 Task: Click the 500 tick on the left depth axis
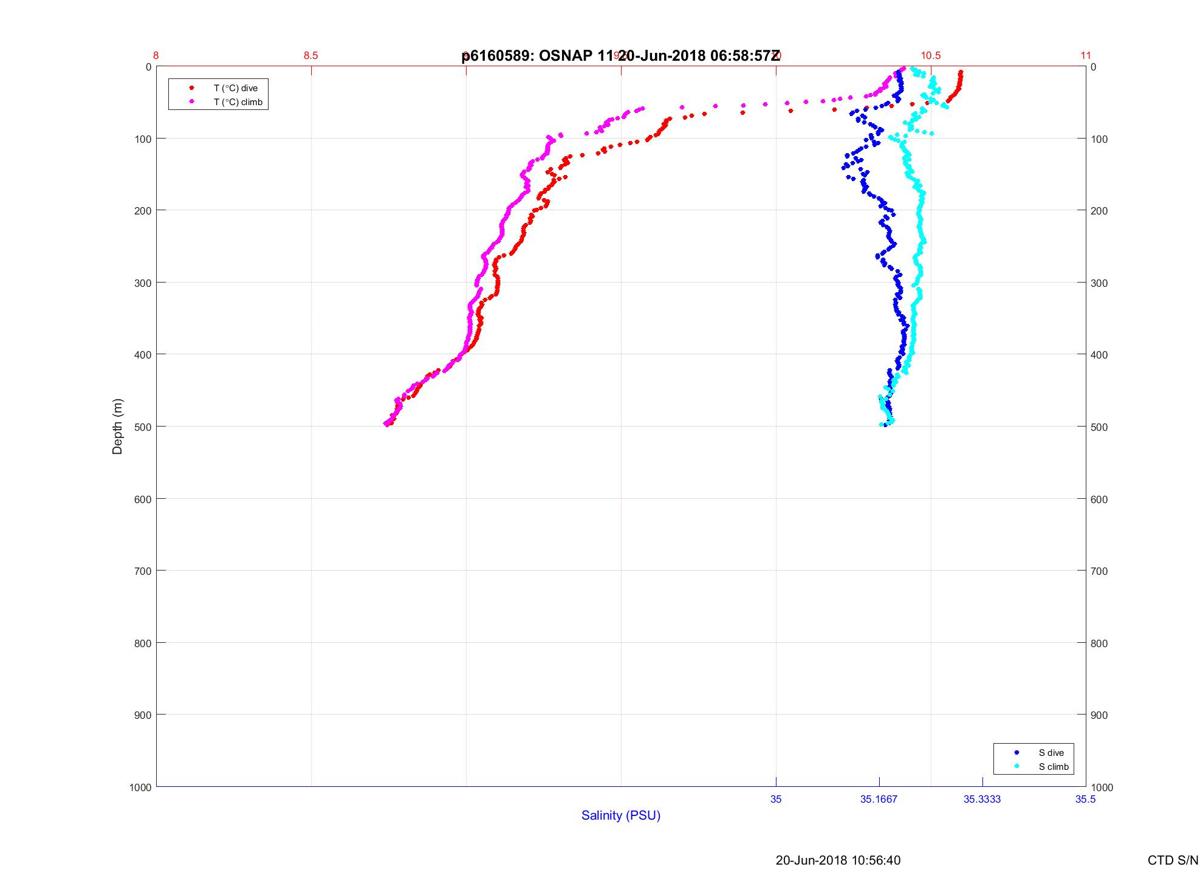(x=142, y=427)
